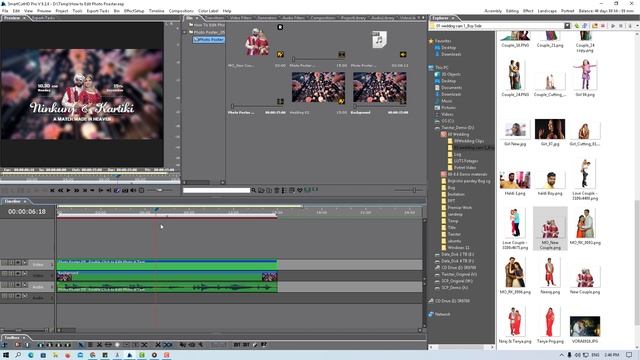640x360 pixels.
Task: Toggle the preview audio speaker icon
Action: 133,190
